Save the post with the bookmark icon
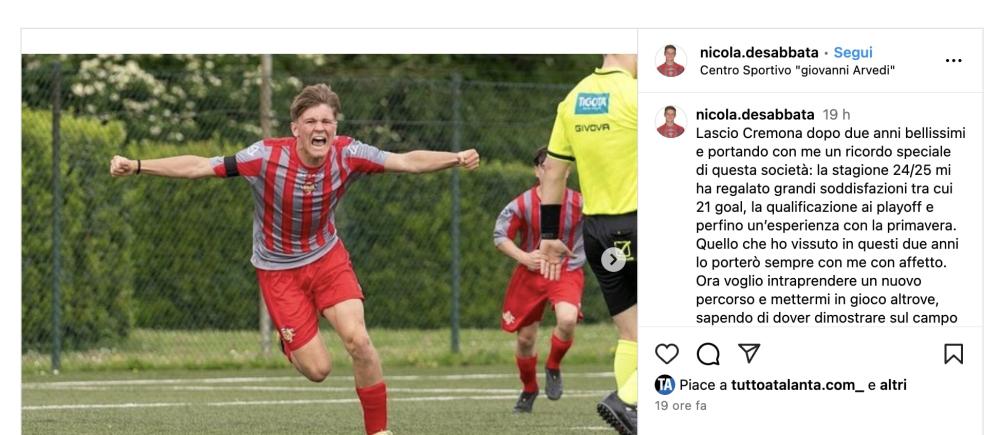The height and width of the screenshot is (435, 1000). point(953,353)
